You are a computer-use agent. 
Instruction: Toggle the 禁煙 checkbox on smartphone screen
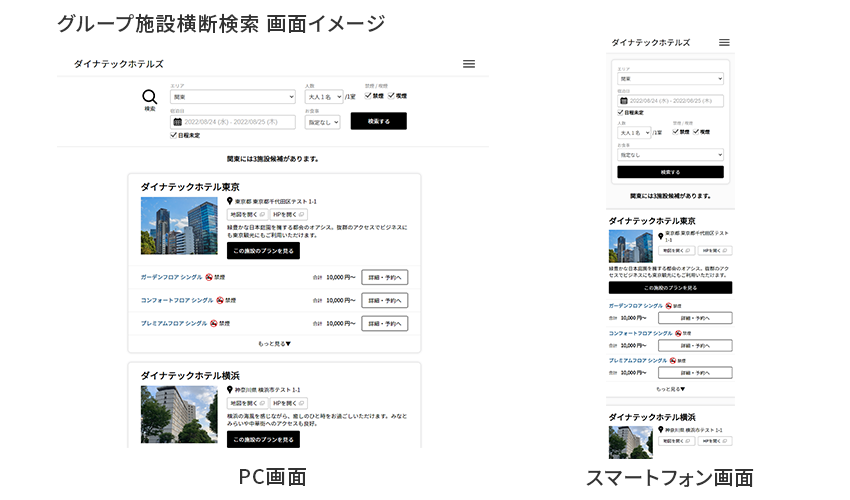(675, 132)
